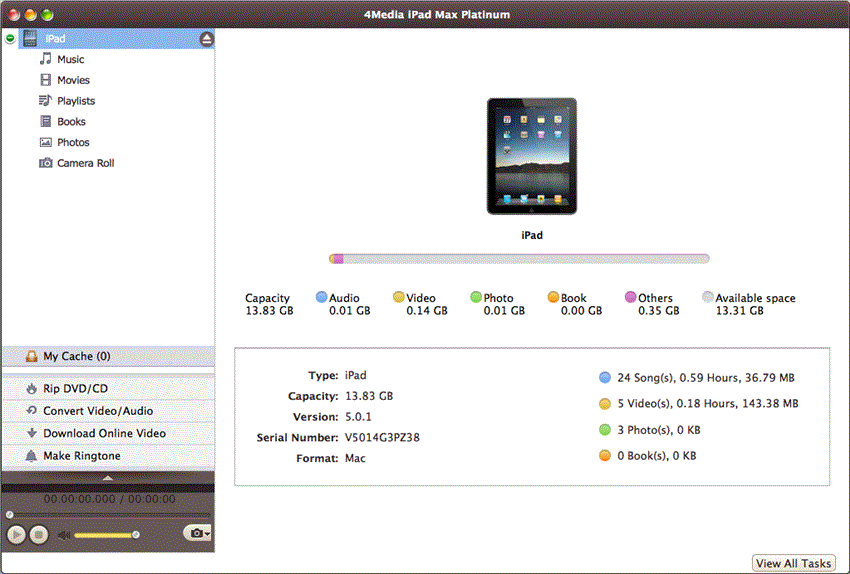
Task: Click the iPad device icon in sidebar
Action: [30, 38]
